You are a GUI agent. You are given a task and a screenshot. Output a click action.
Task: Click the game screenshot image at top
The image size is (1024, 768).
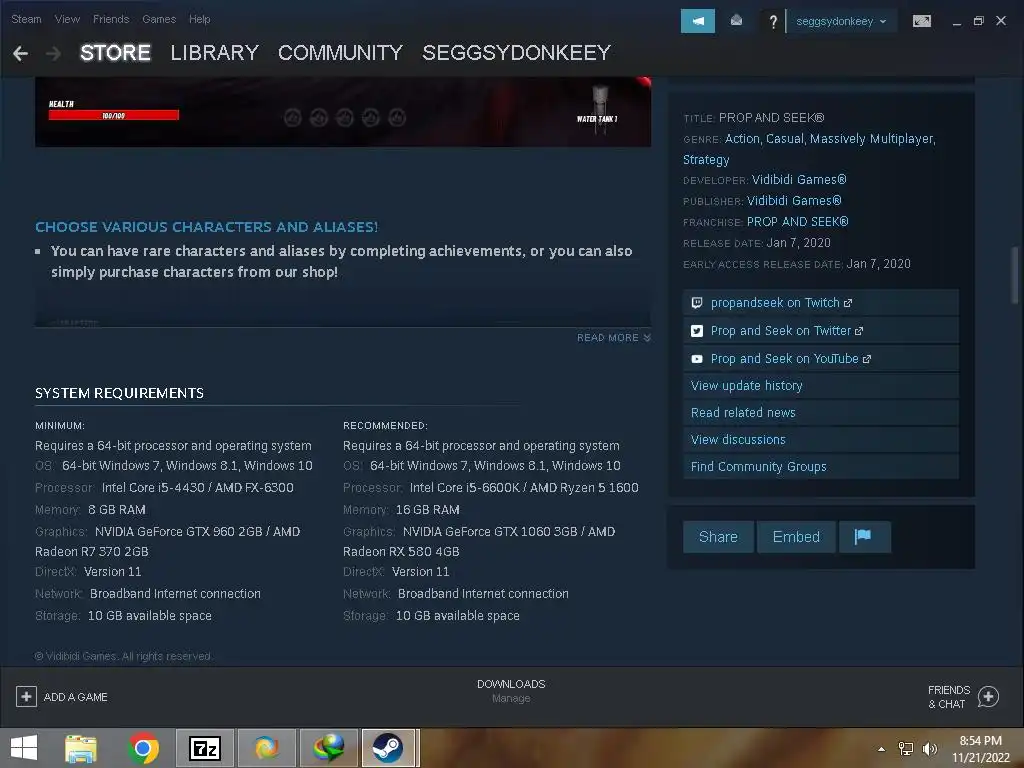[x=343, y=112]
